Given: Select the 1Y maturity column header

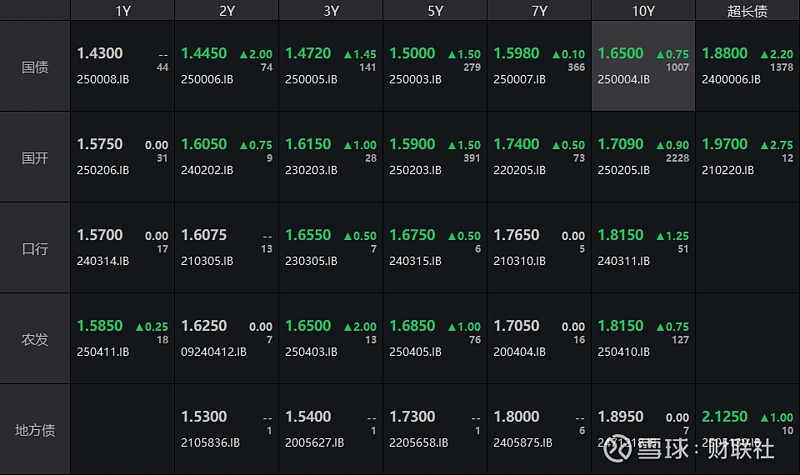Looking at the screenshot, I should (x=123, y=11).
